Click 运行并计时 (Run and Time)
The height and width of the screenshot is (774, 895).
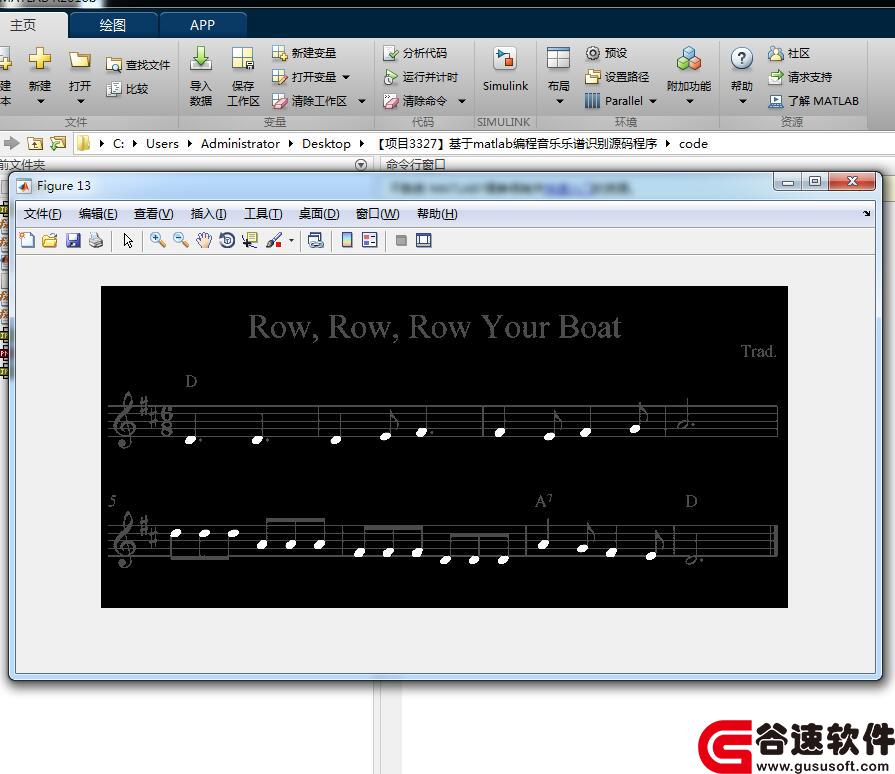click(x=421, y=77)
